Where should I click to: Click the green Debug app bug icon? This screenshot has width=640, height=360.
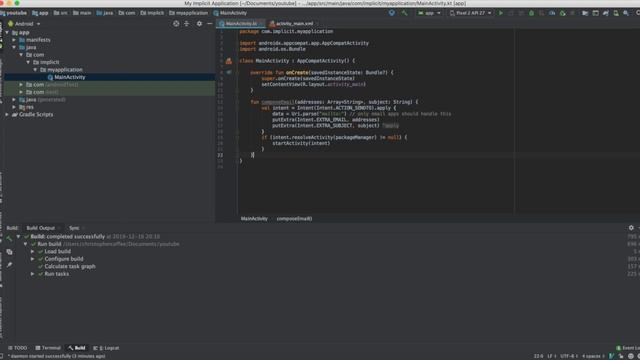click(531, 13)
